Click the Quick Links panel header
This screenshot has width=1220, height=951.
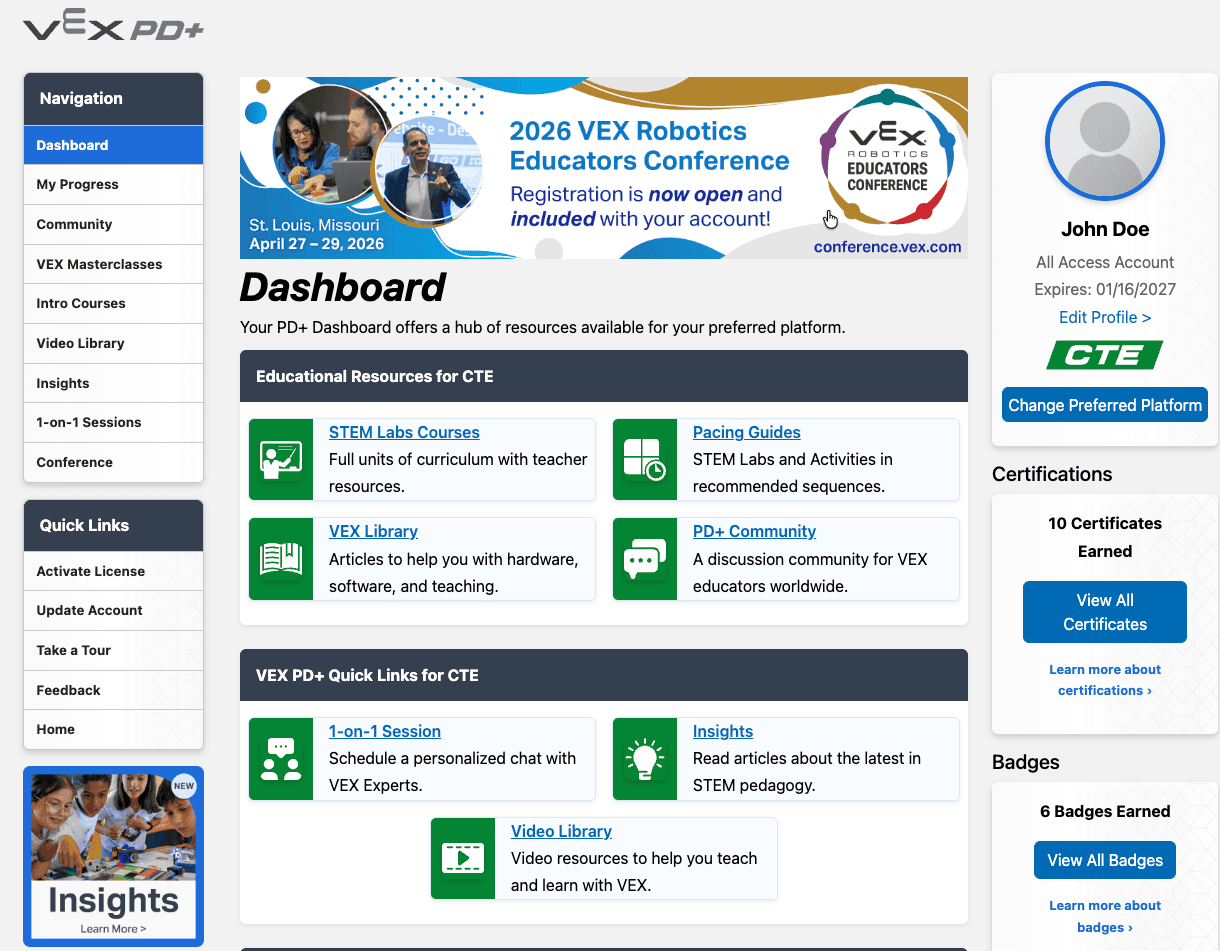(x=113, y=525)
